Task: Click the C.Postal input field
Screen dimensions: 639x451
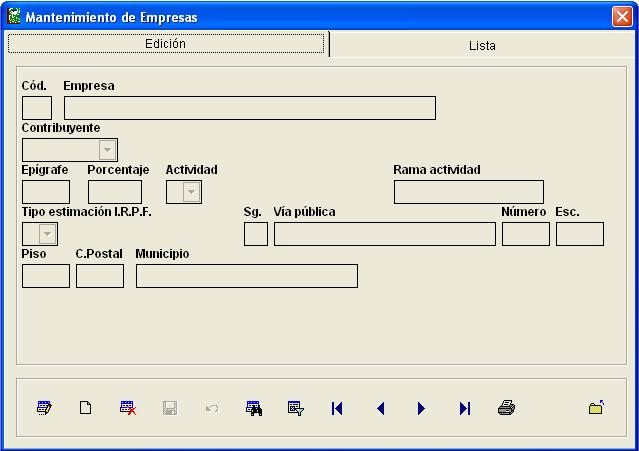Action: pyautogui.click(x=100, y=276)
